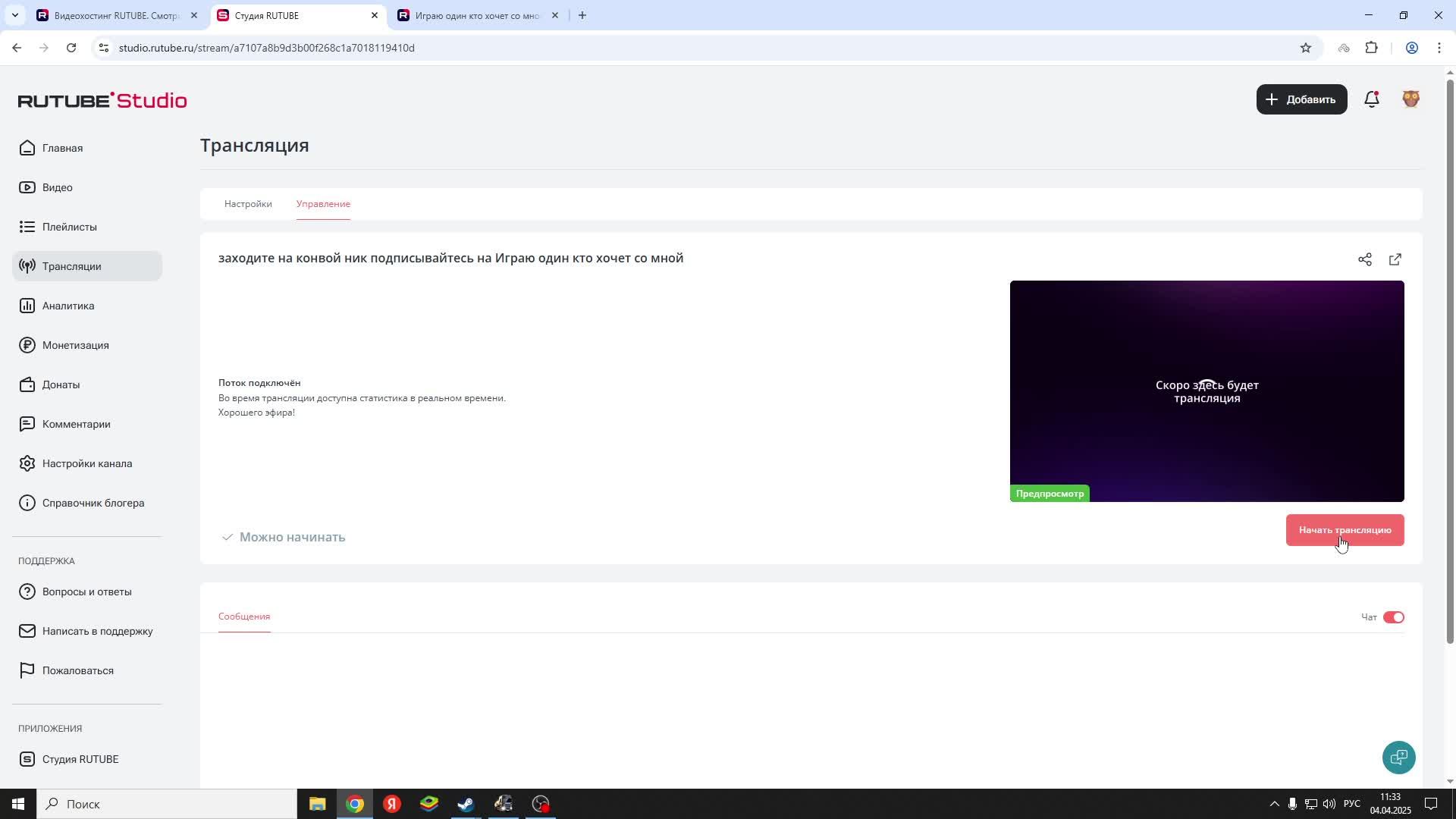The width and height of the screenshot is (1456, 819).
Task: Open the Вопросы и ответы question icon
Action: [27, 591]
